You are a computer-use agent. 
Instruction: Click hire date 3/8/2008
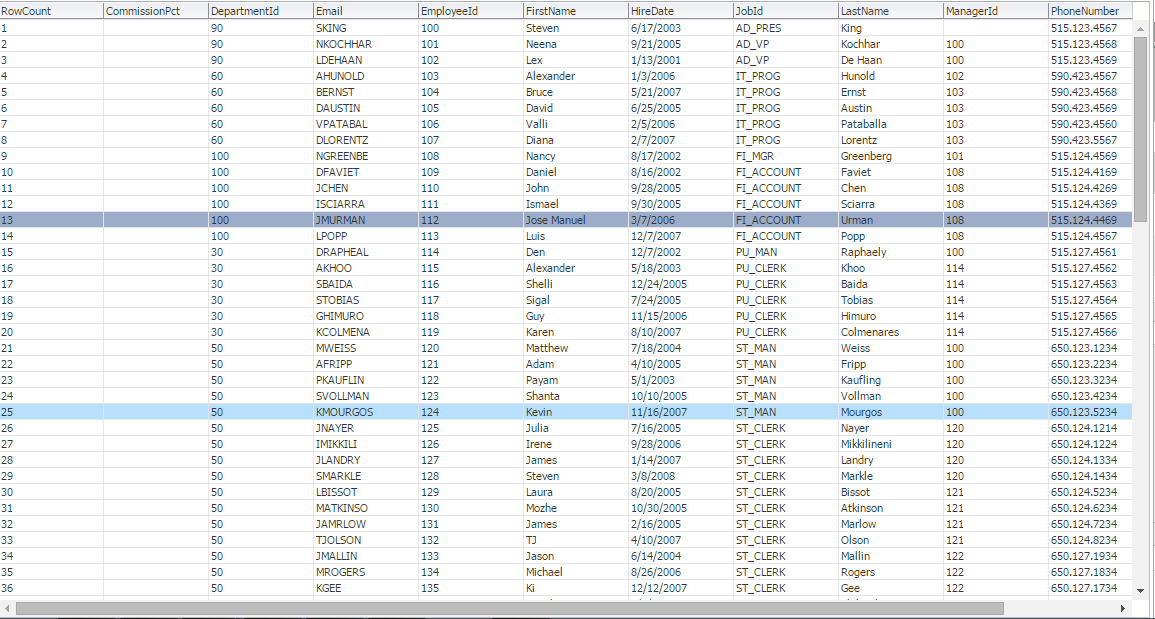click(x=681, y=475)
